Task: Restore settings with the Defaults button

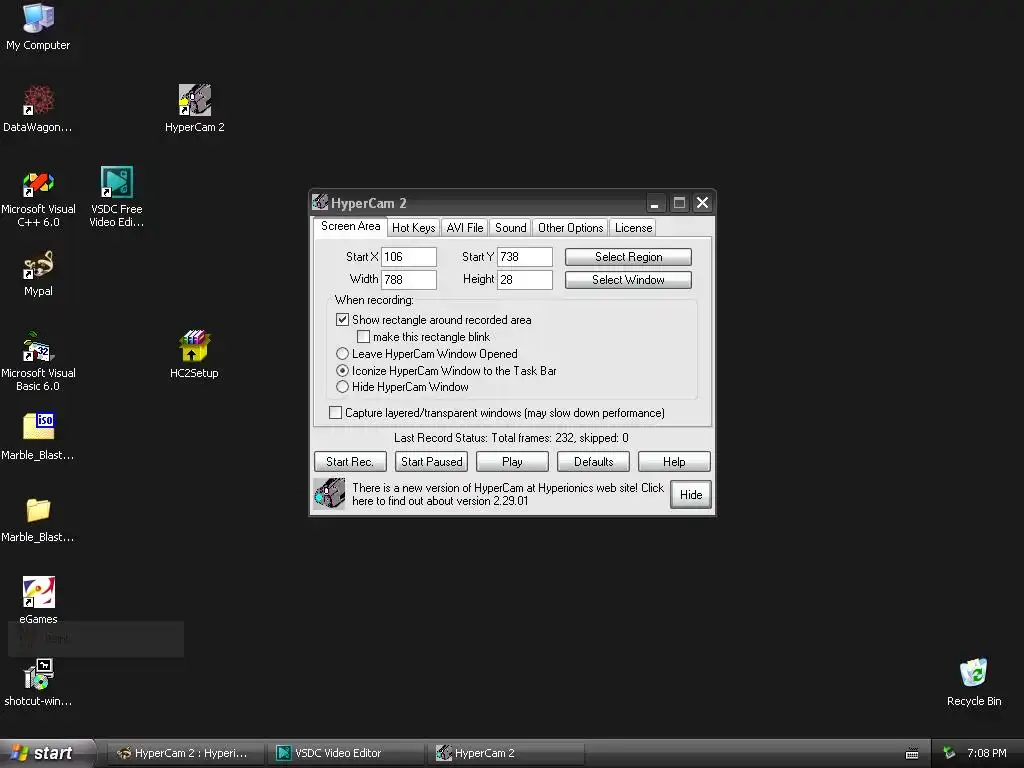Action: tap(593, 462)
